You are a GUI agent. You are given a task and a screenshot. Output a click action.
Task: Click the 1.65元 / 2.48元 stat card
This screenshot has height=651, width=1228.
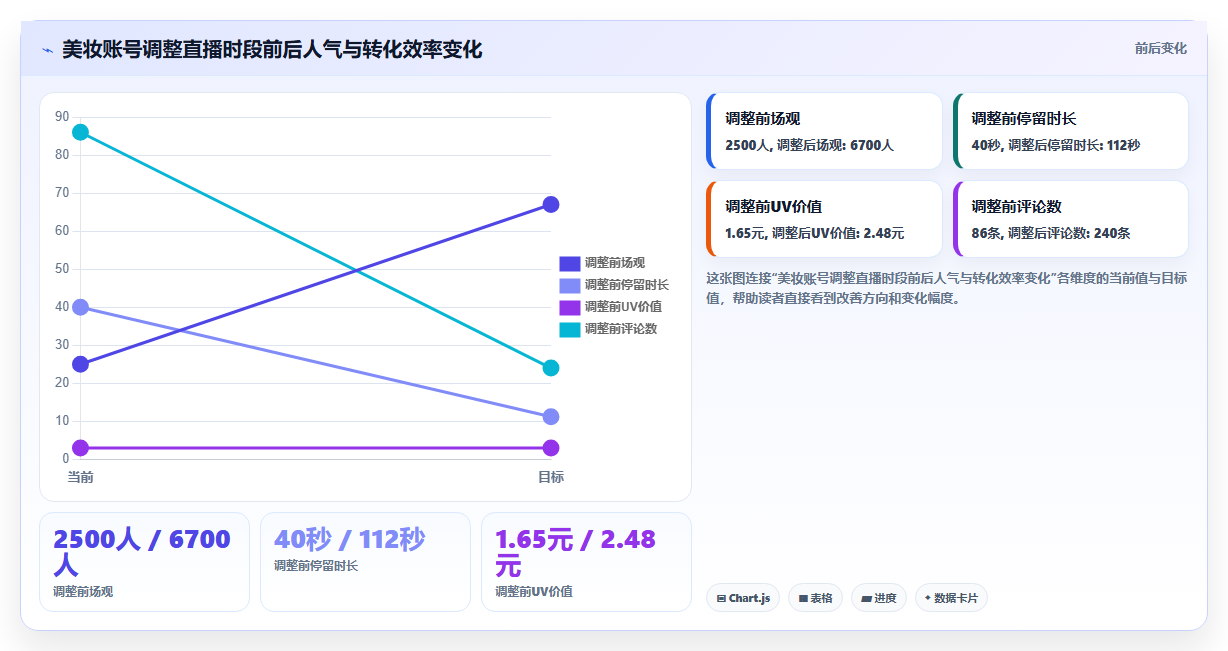click(586, 562)
